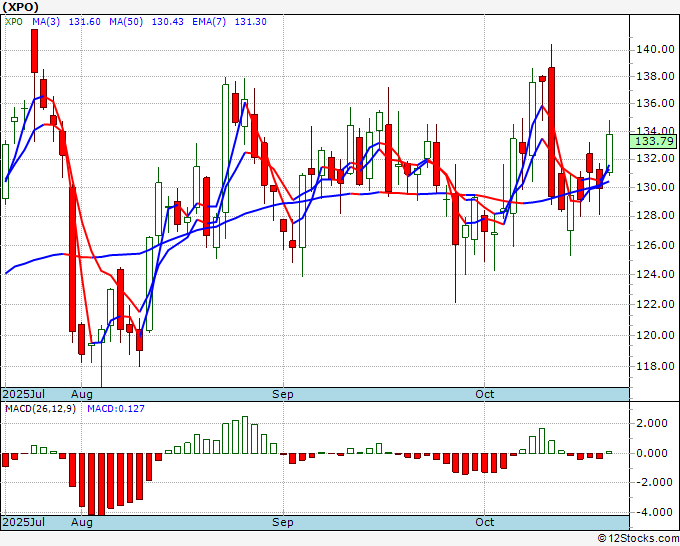Click Aug on the MACD panel time axis
The height and width of the screenshot is (546, 680).
(82, 522)
